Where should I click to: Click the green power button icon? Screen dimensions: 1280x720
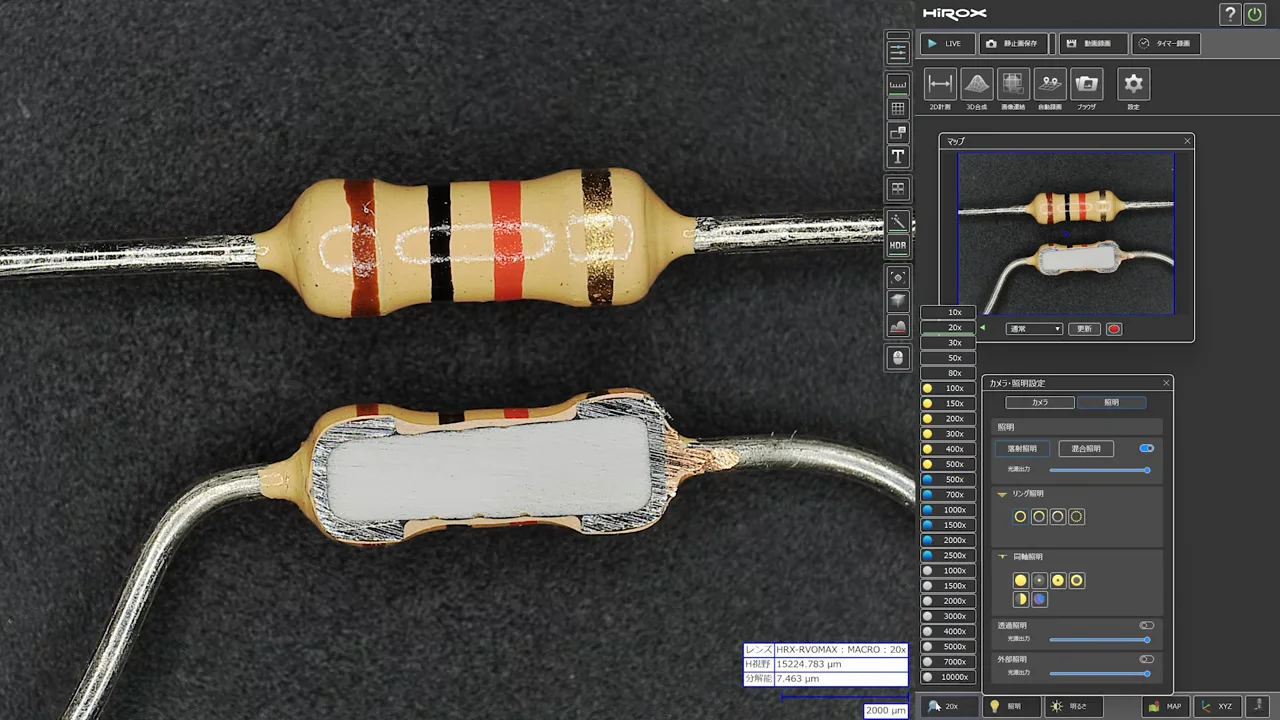coord(1254,14)
